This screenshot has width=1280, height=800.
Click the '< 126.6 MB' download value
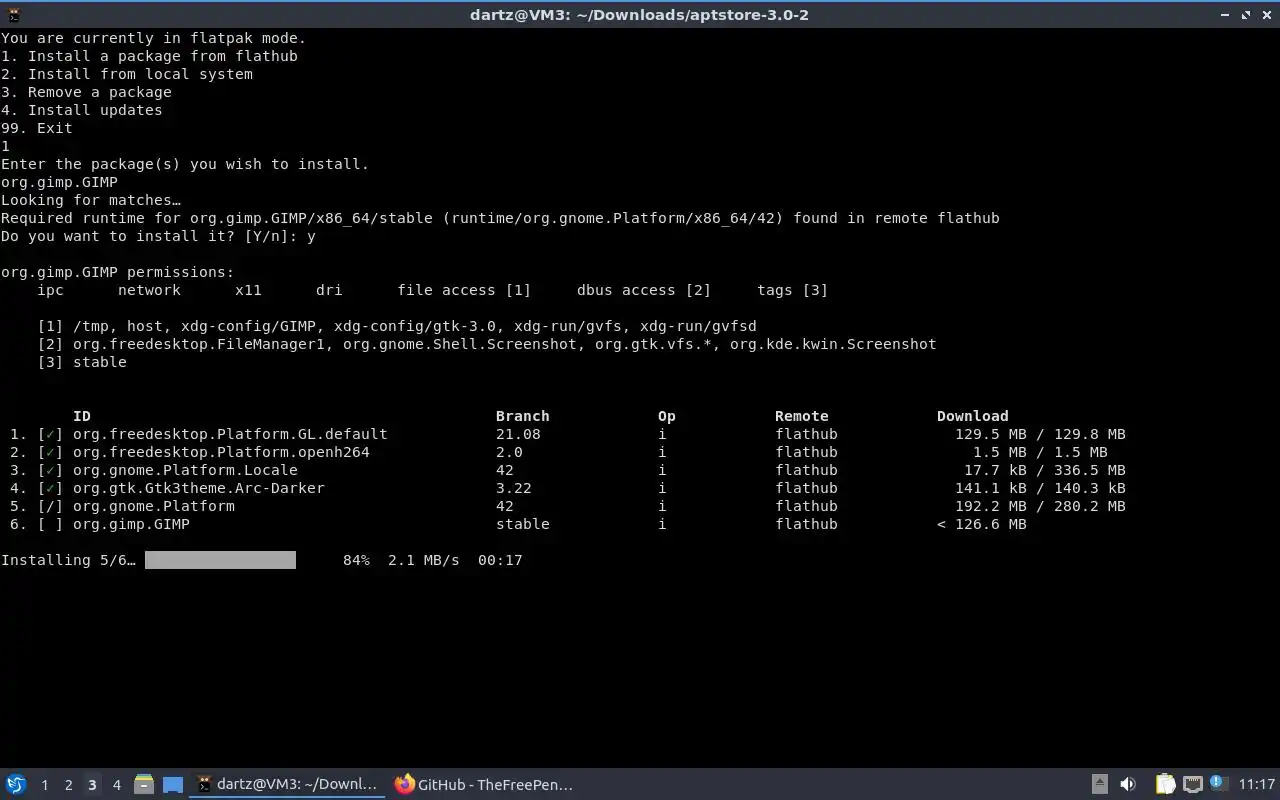click(x=982, y=524)
